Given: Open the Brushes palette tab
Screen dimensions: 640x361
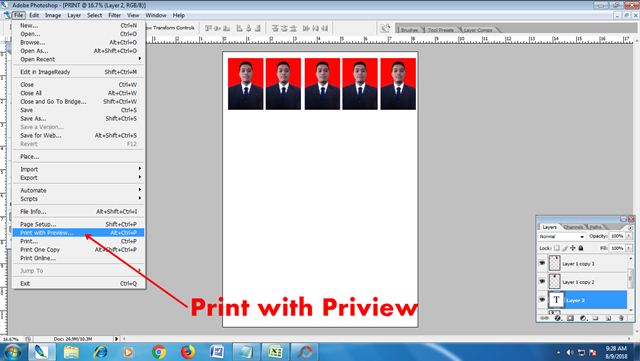Looking at the screenshot, I should point(409,30).
